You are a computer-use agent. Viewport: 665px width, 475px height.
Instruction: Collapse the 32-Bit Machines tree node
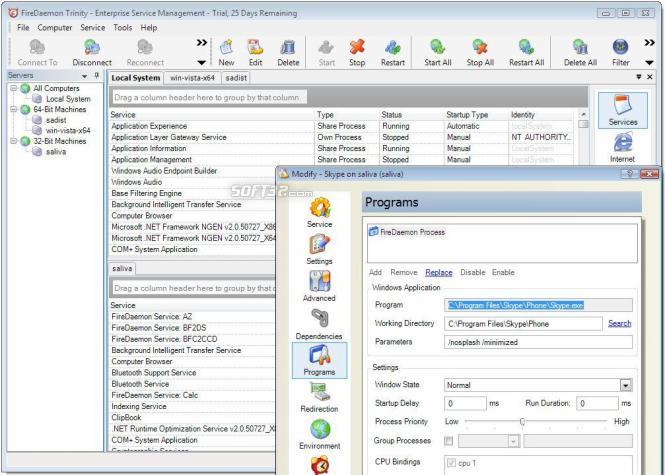[x=14, y=141]
